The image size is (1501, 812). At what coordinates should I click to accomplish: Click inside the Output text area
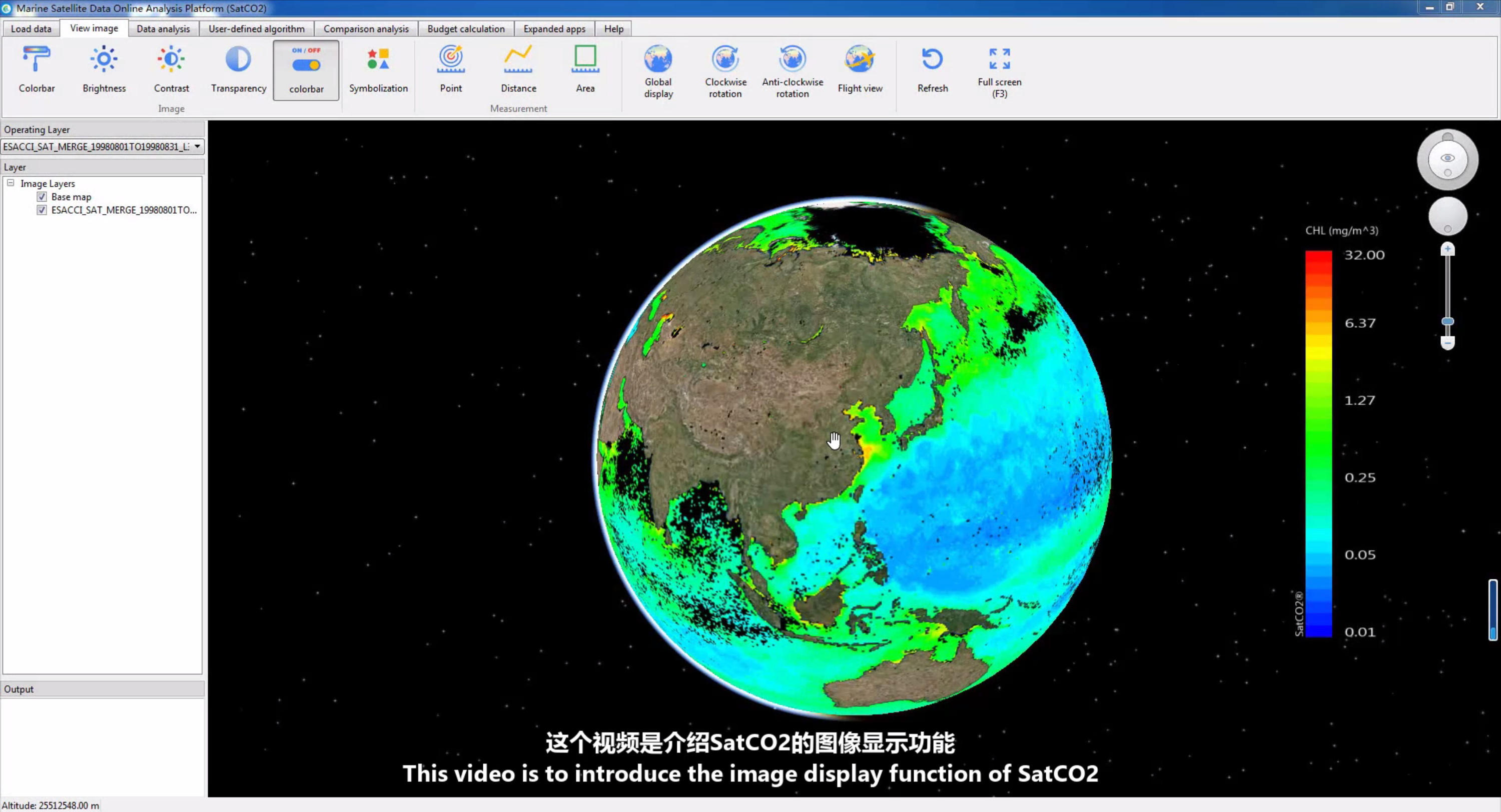(103, 747)
